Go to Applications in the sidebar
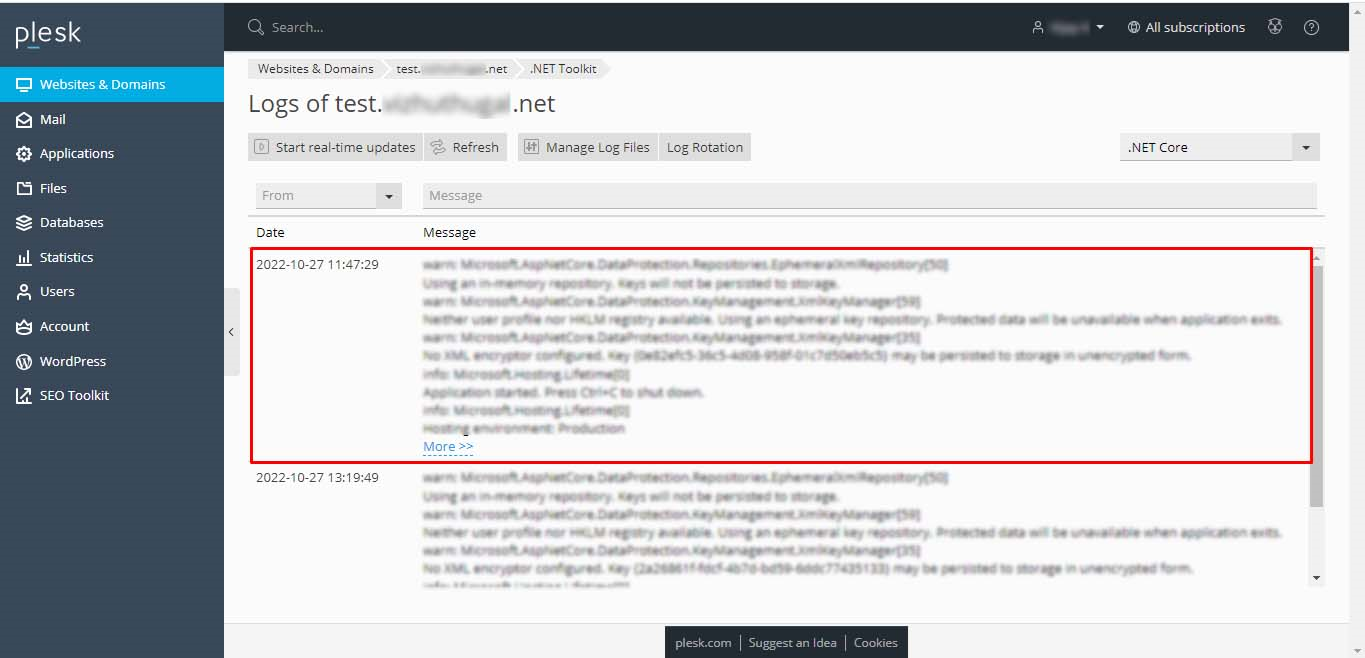This screenshot has width=1365, height=658. (x=112, y=153)
